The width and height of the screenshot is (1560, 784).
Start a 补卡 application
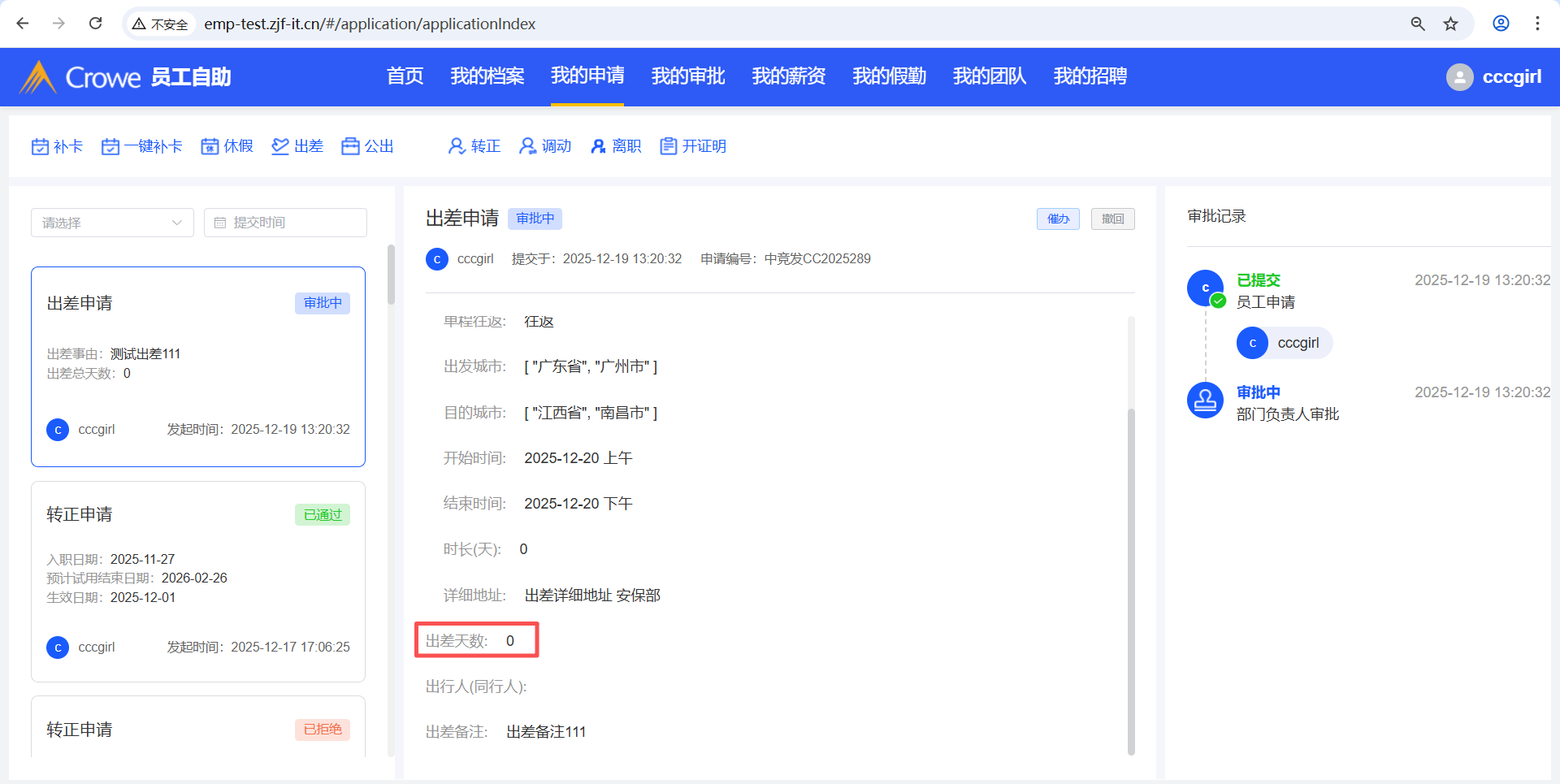tap(57, 146)
